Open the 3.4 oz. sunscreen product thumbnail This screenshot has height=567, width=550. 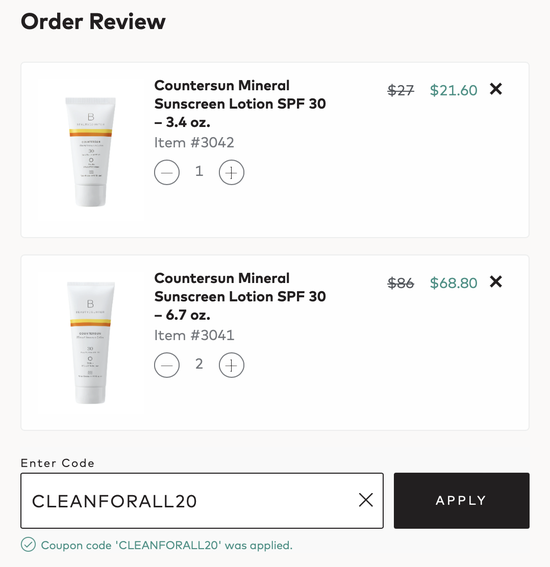pos(90,152)
